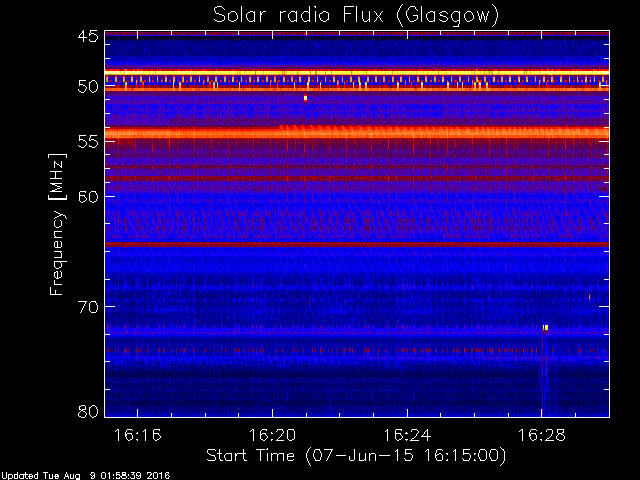Click the 50 MHz tick label
640x480 pixels.
click(87, 87)
